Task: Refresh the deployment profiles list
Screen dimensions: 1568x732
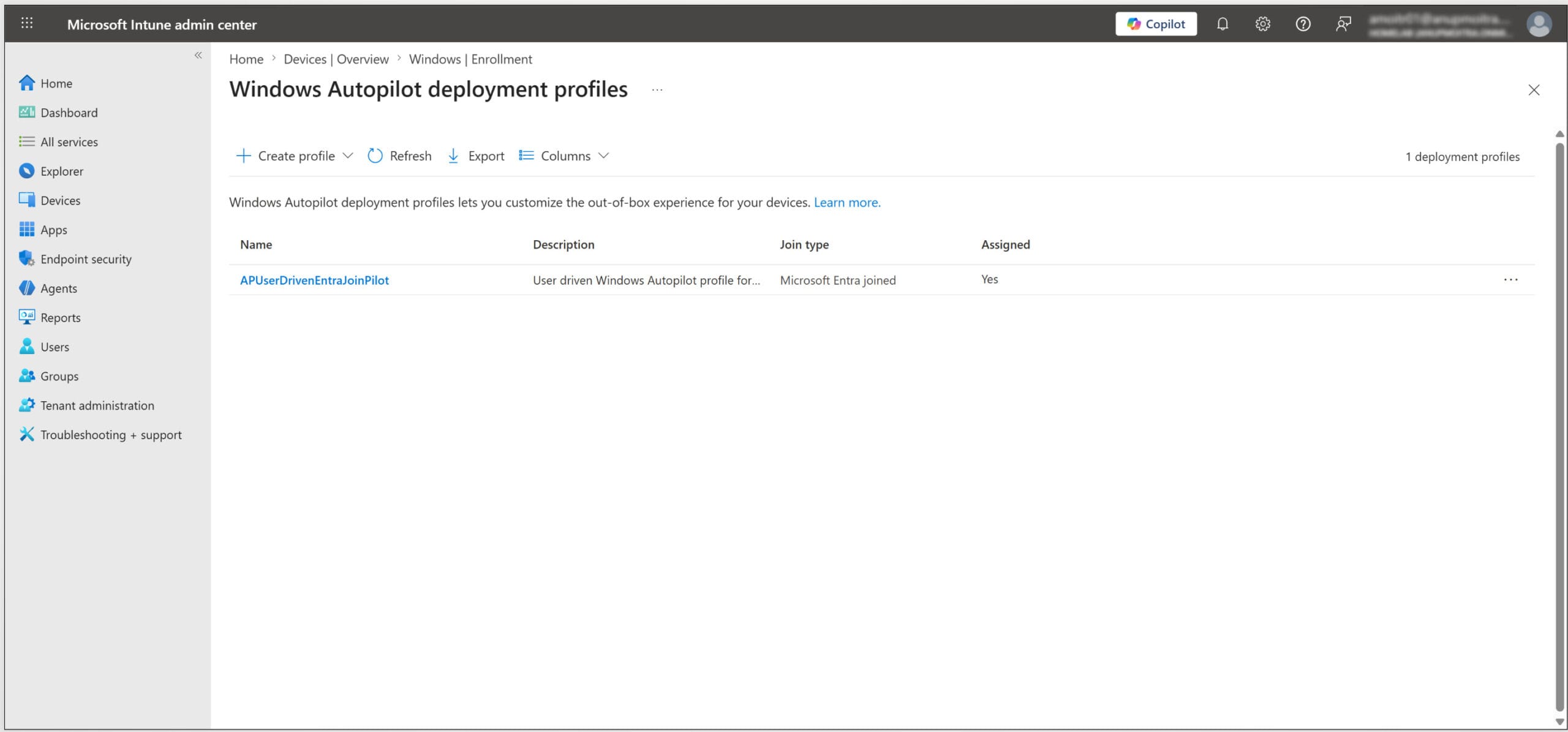Action: pos(399,156)
